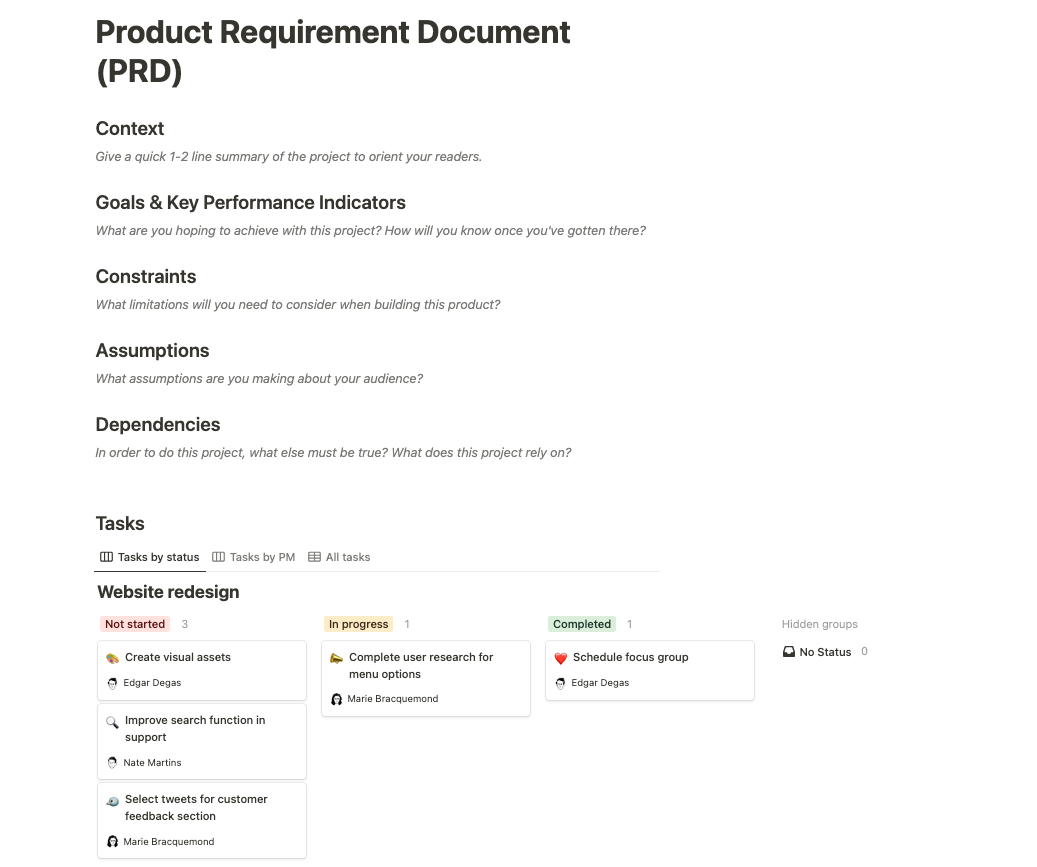This screenshot has width=1037, height=867.
Task: Click Nate Martins' avatar icon
Action: point(113,763)
